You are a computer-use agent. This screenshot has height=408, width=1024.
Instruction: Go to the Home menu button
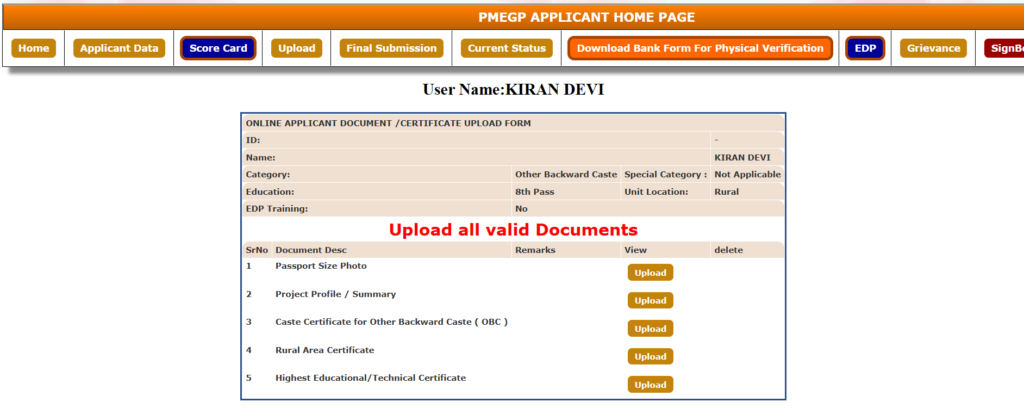pyautogui.click(x=33, y=48)
